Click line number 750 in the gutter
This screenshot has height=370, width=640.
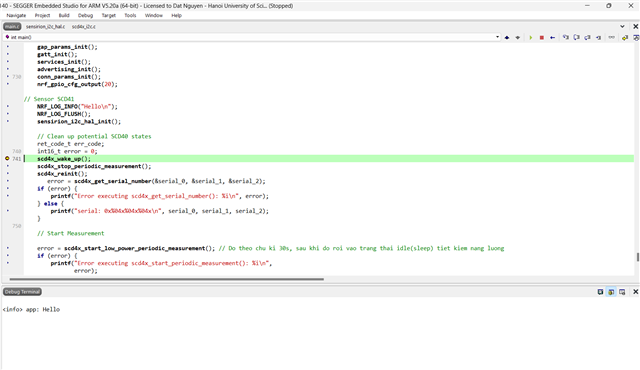coord(16,226)
